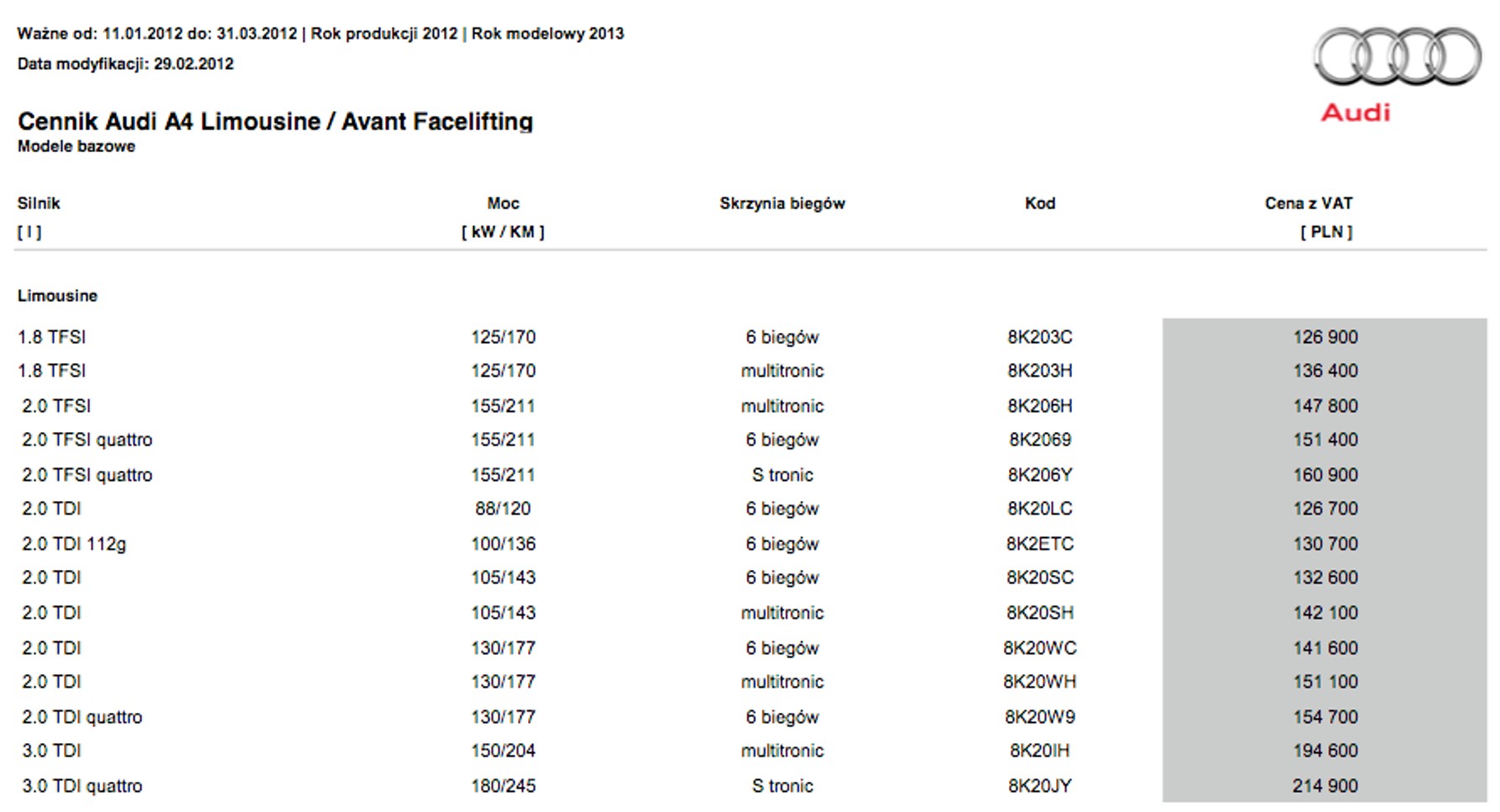Image resolution: width=1500 pixels, height=812 pixels.
Task: Click the Kod column header
Action: point(1040,203)
